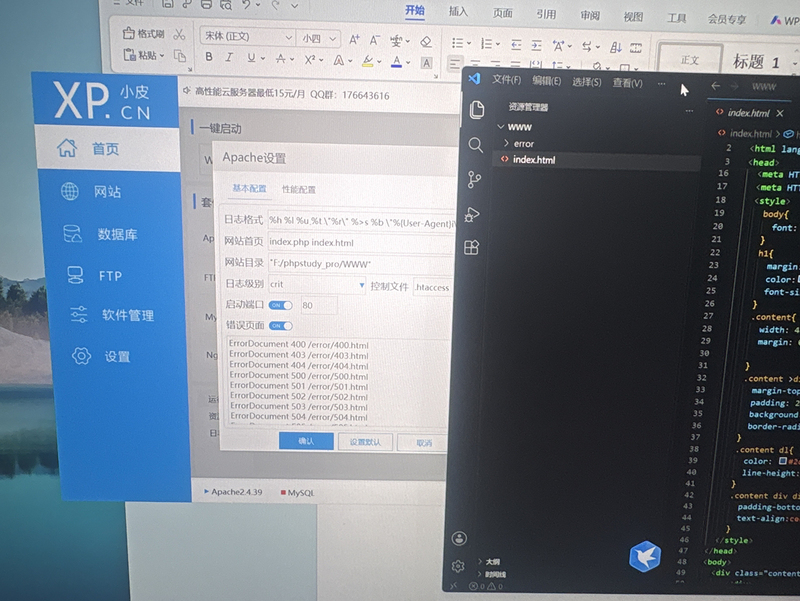Click the Decrease indent icon in WPS
The height and width of the screenshot is (601, 800).
tap(516, 45)
